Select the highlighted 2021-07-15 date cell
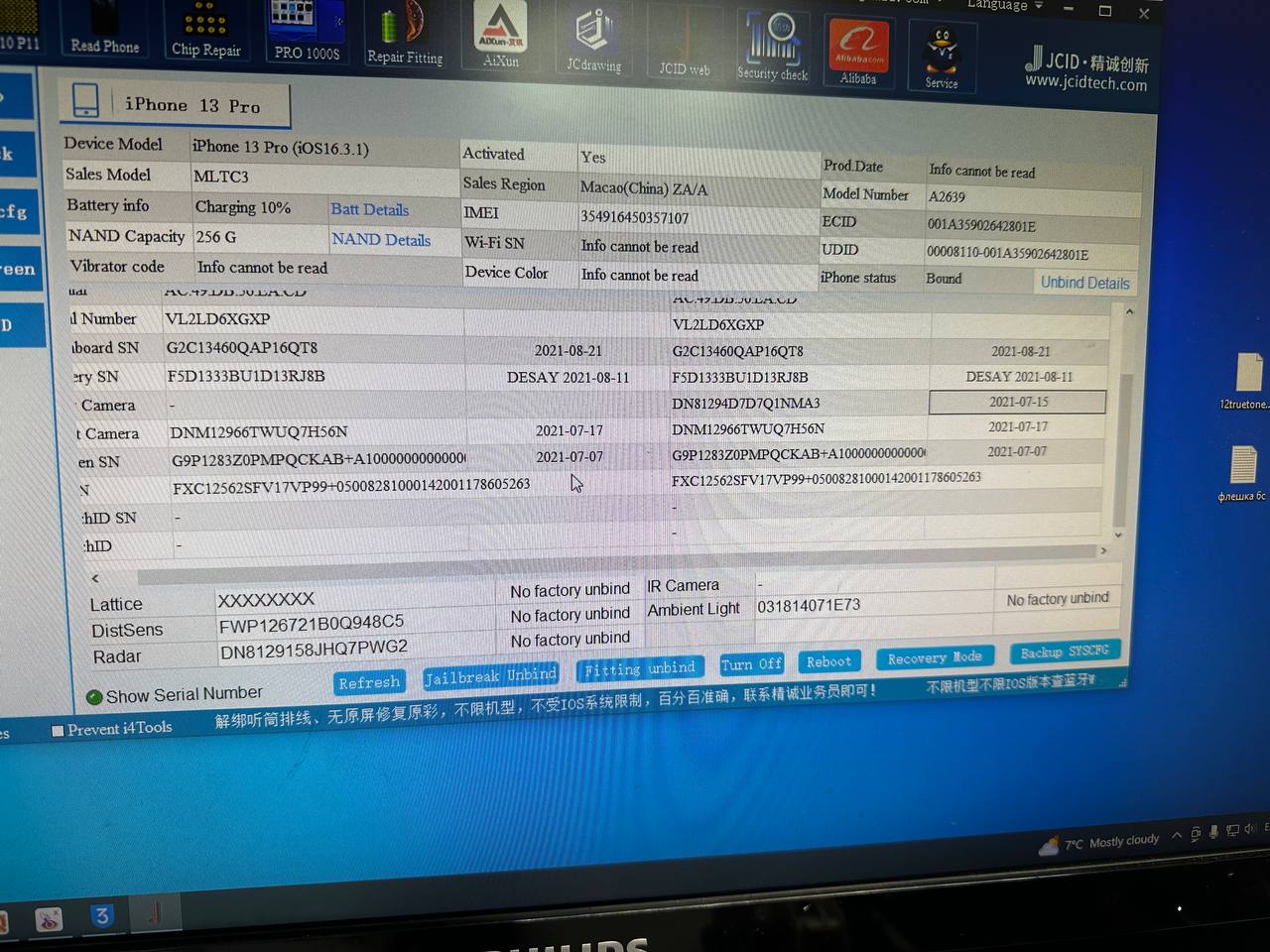The width and height of the screenshot is (1270, 952). point(1017,402)
